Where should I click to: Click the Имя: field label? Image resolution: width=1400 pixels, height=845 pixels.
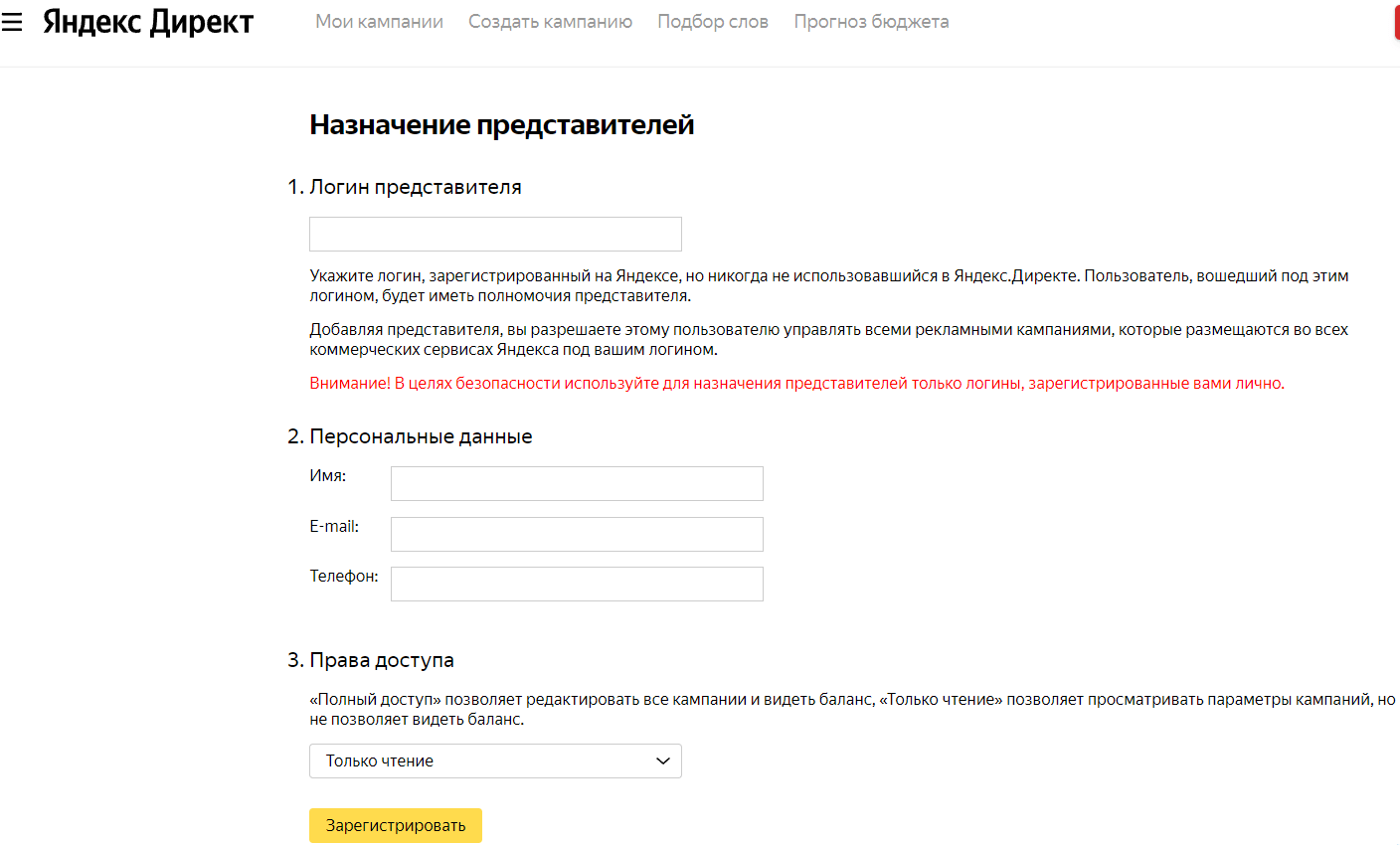pos(327,476)
